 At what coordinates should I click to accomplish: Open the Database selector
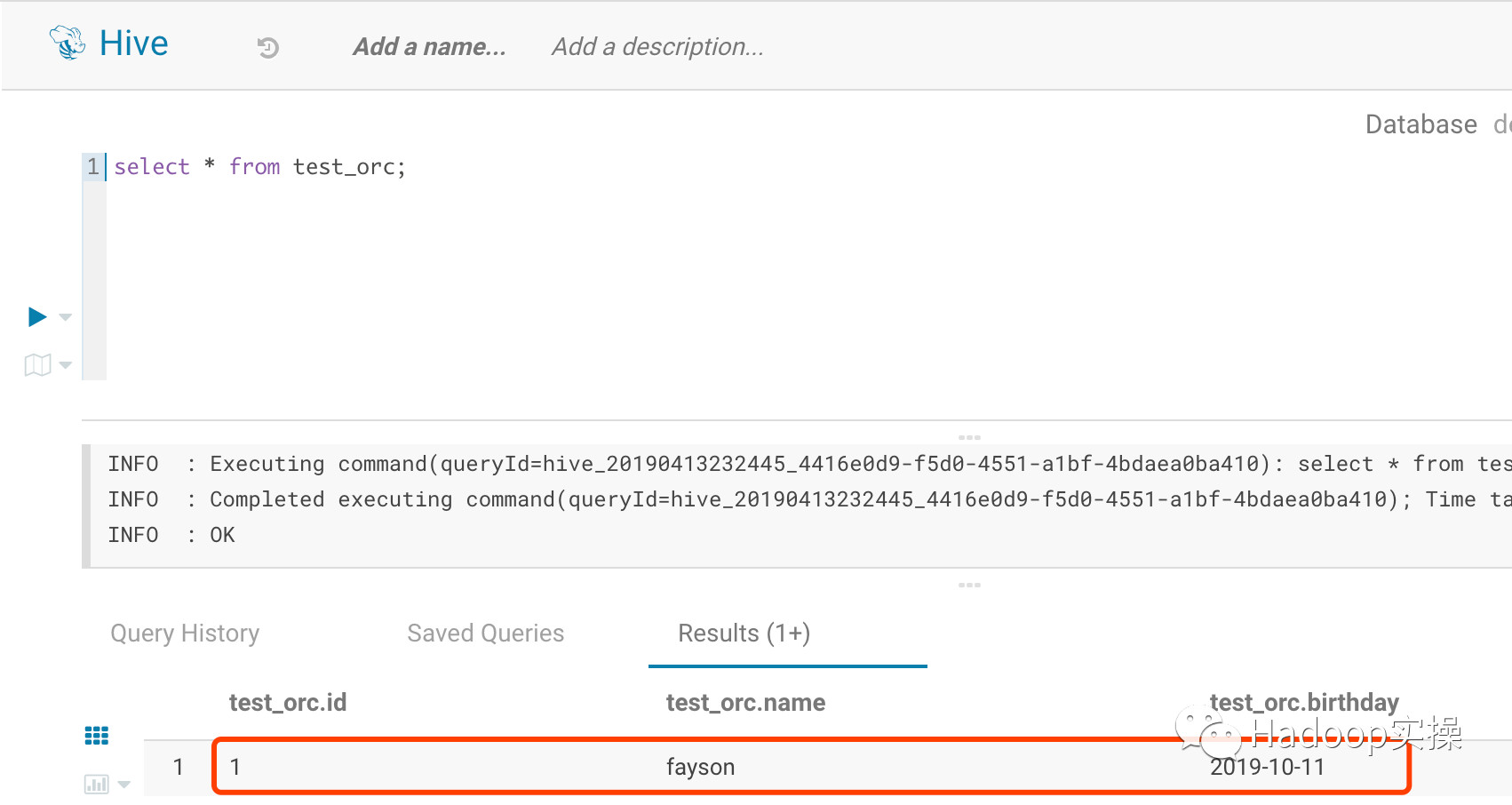click(x=1421, y=124)
